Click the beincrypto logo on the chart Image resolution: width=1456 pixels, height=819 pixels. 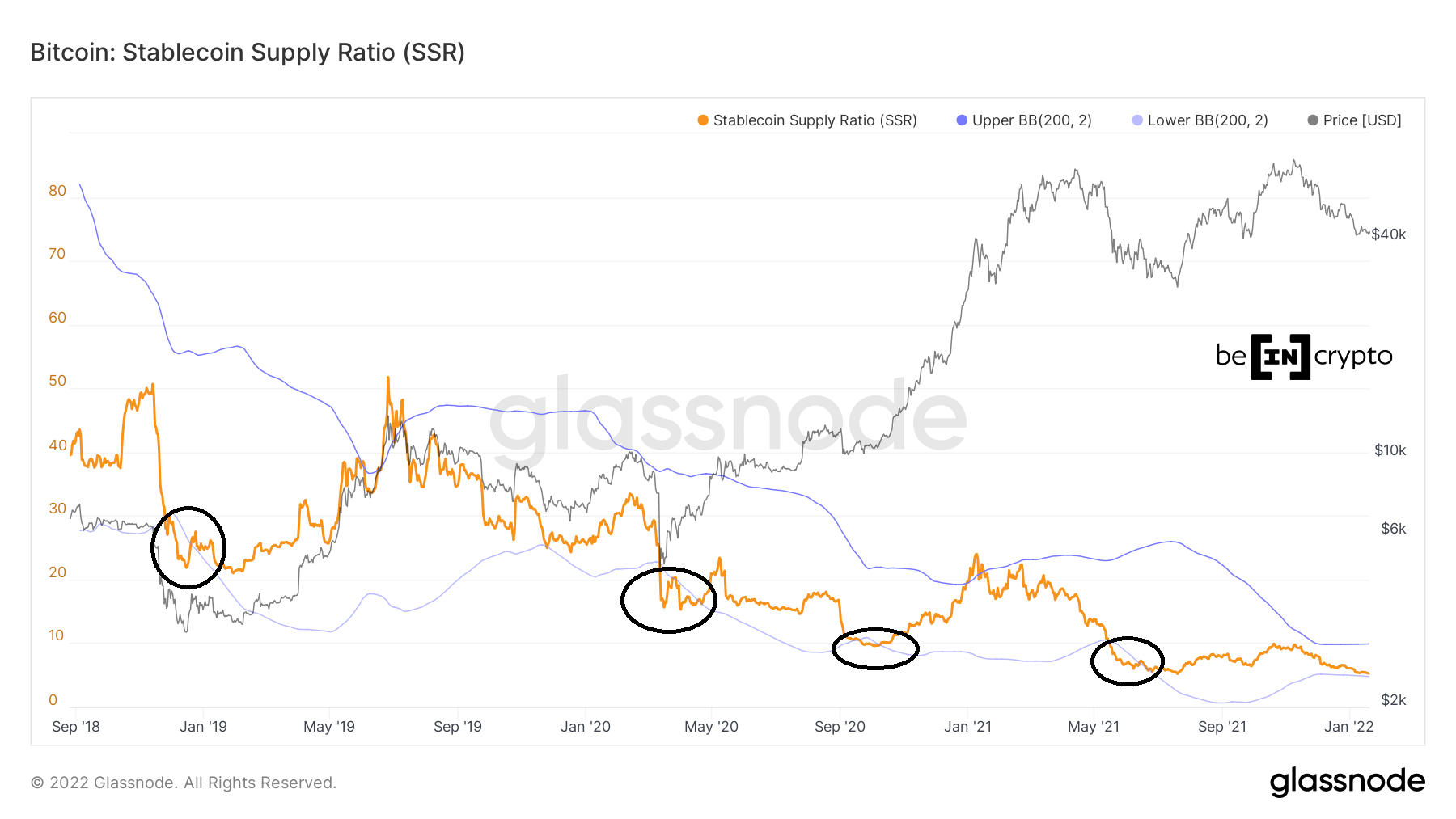(1304, 357)
